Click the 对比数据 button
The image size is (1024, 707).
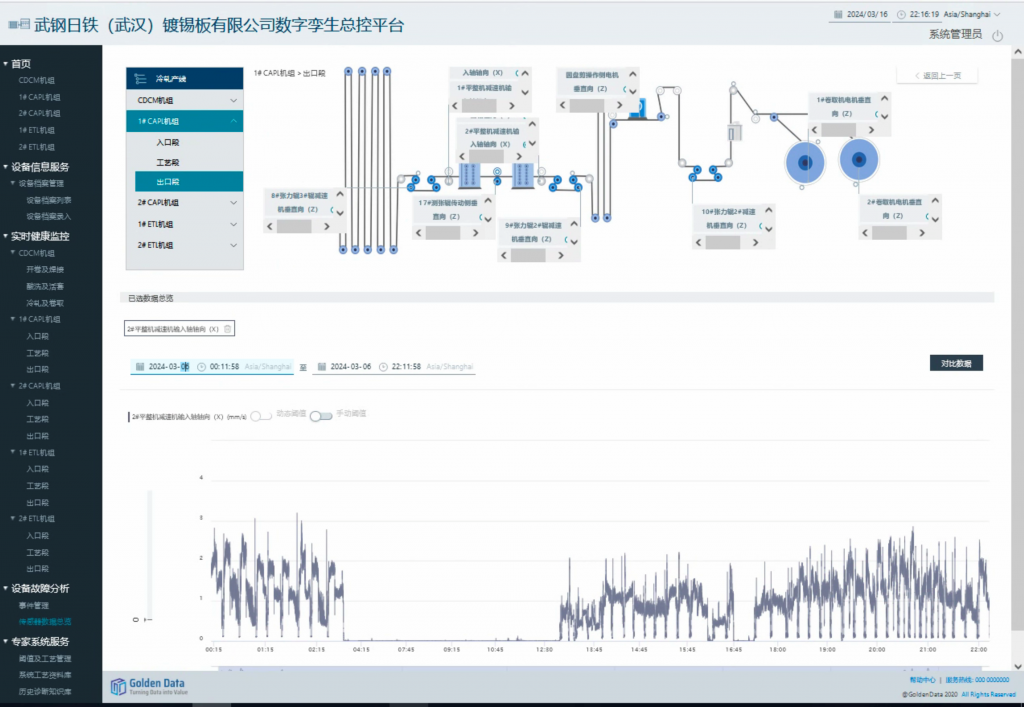click(x=956, y=363)
